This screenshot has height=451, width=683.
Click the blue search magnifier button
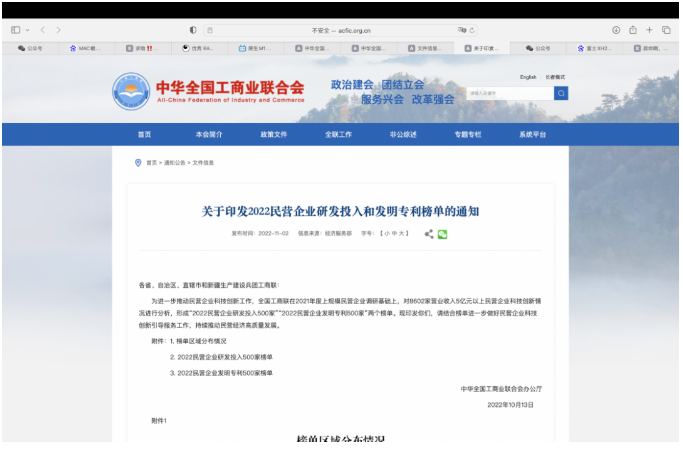[x=561, y=93]
